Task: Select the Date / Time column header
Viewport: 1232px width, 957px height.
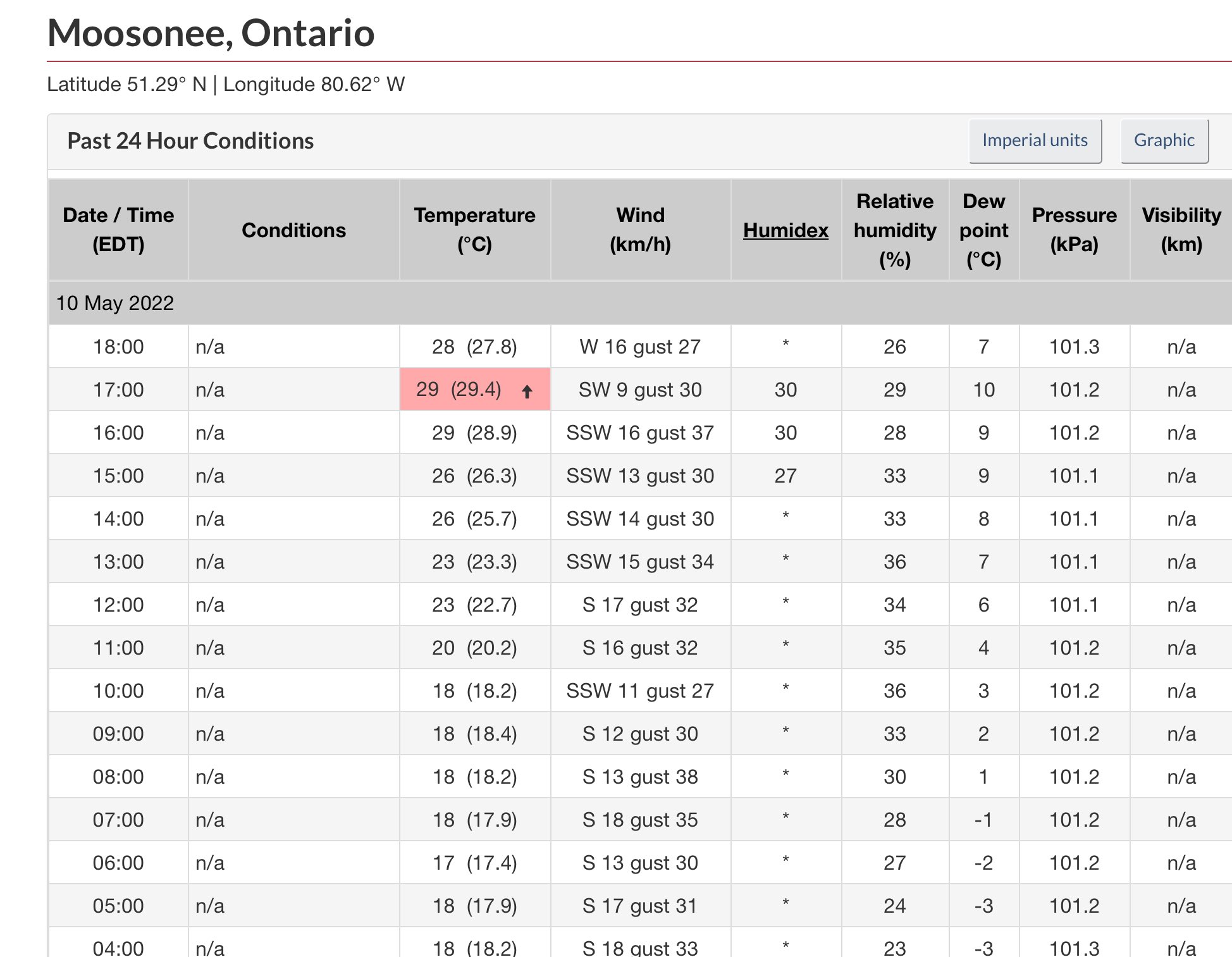Action: click(x=119, y=229)
